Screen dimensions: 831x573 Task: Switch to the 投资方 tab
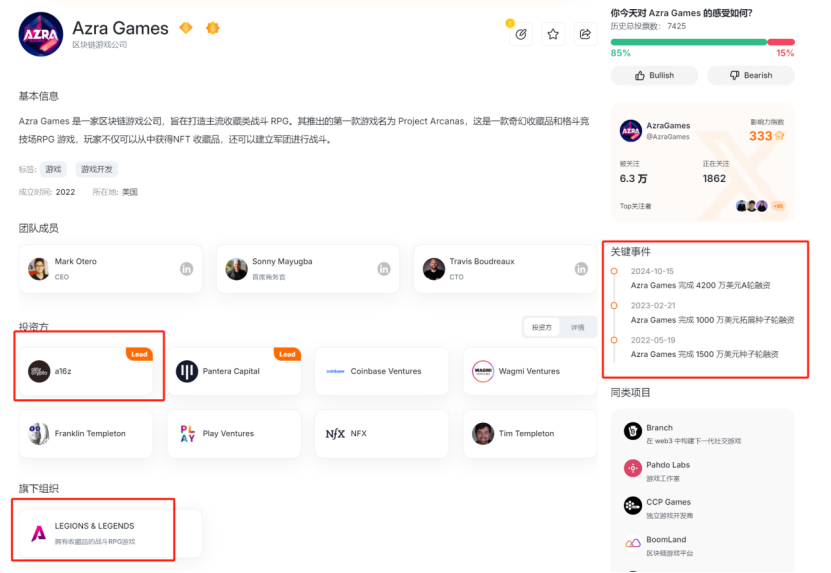pos(542,328)
